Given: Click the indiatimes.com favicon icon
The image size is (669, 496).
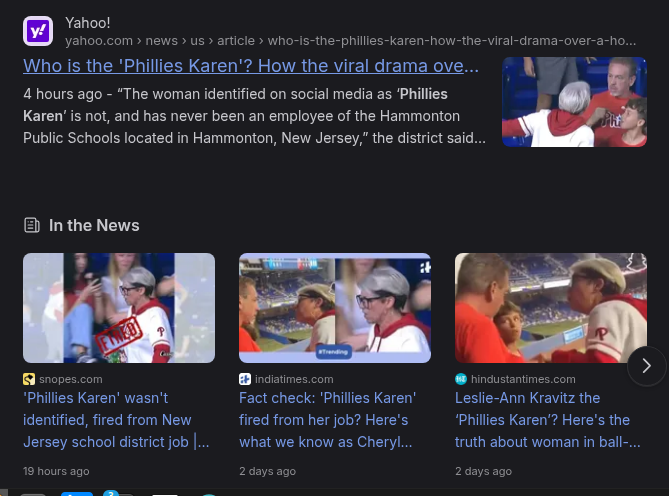Looking at the screenshot, I should point(245,379).
